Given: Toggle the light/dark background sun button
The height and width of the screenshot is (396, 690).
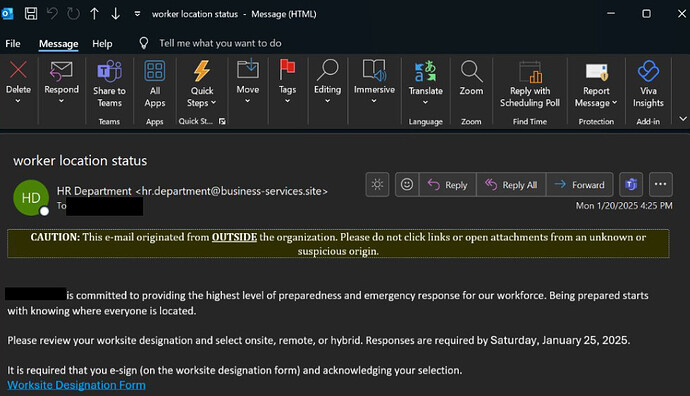Looking at the screenshot, I should [377, 184].
